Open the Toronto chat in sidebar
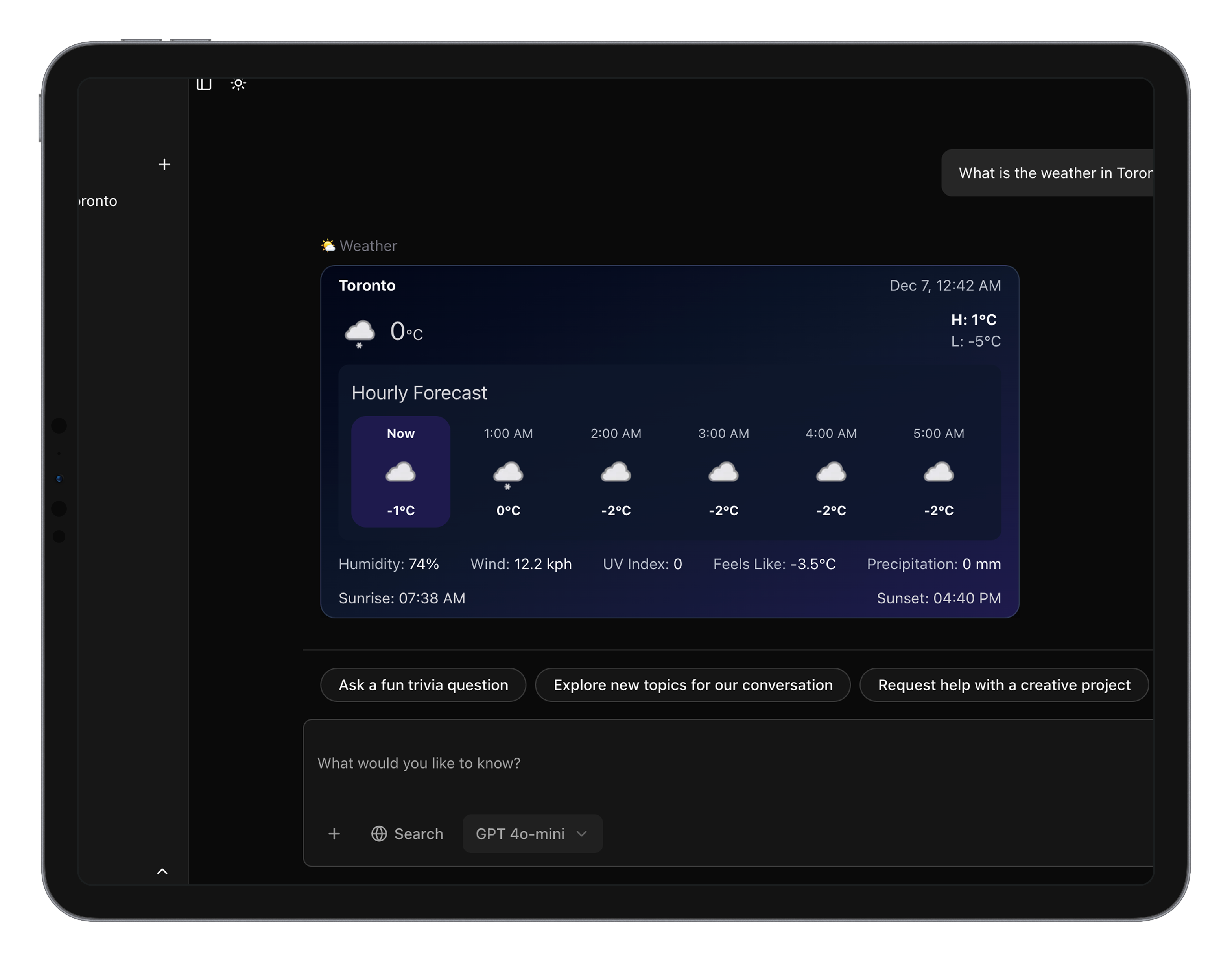This screenshot has width=1232, height=963. [98, 201]
